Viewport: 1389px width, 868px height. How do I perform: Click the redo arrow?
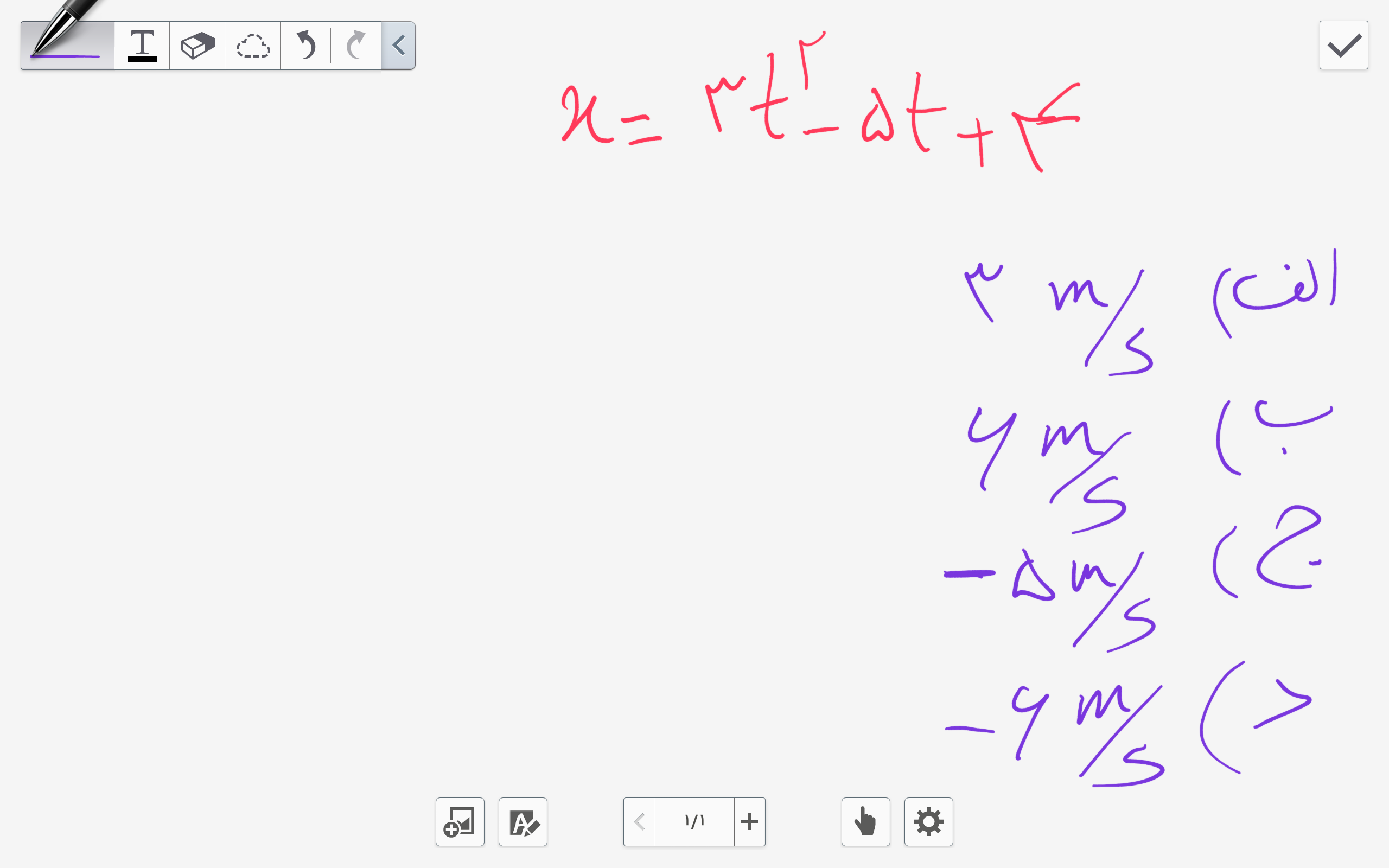click(x=356, y=46)
